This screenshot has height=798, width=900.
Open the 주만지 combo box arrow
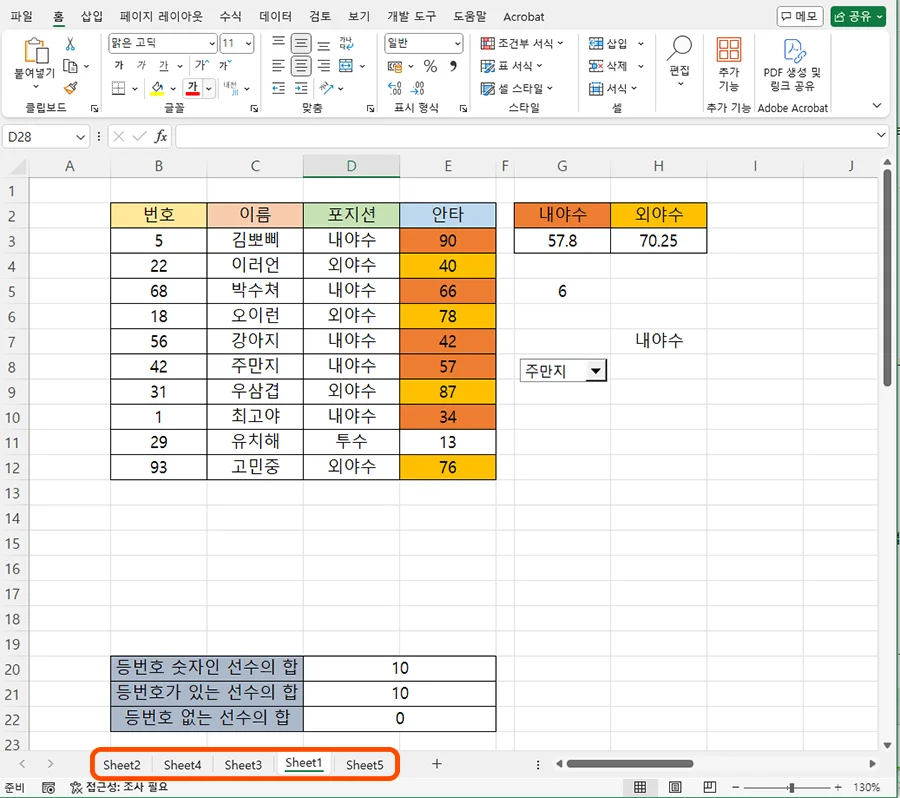click(x=596, y=371)
